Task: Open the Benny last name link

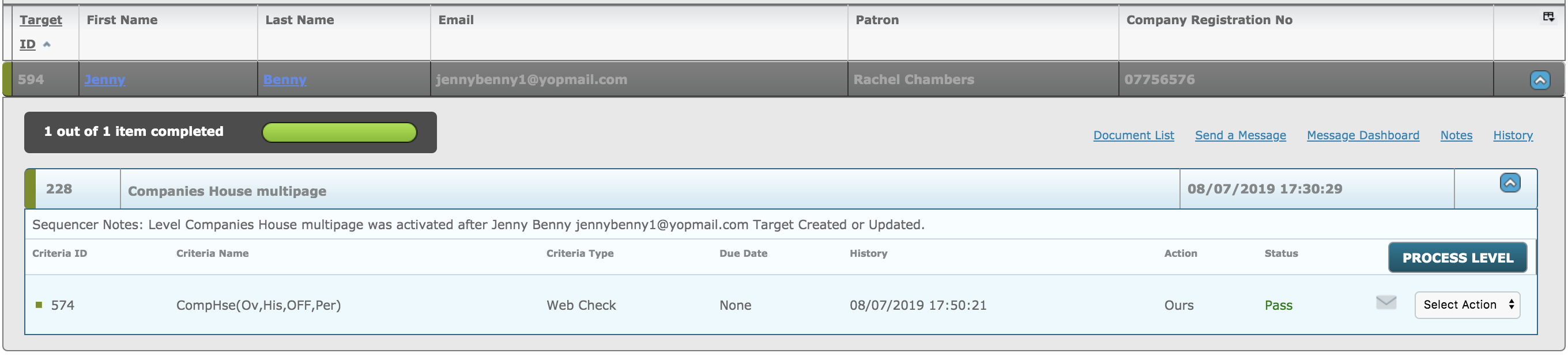Action: tap(284, 79)
